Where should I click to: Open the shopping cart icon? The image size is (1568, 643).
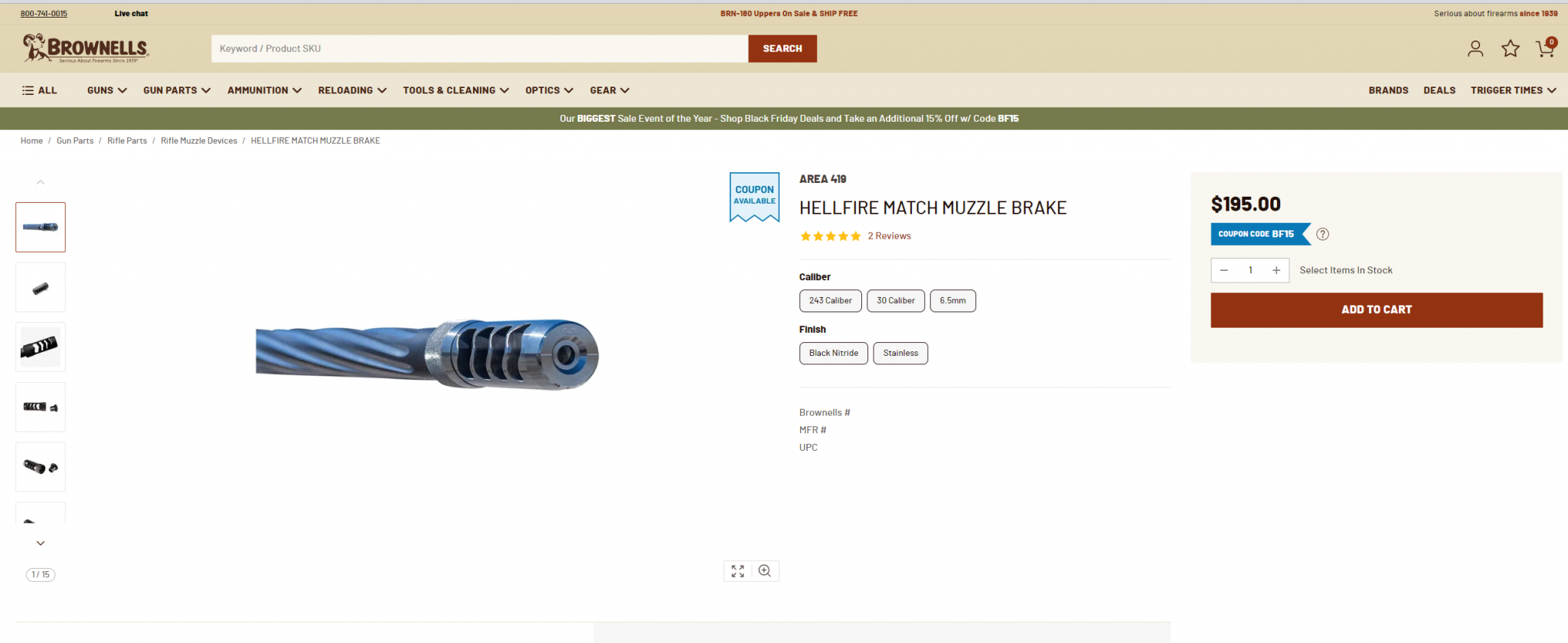tap(1546, 48)
